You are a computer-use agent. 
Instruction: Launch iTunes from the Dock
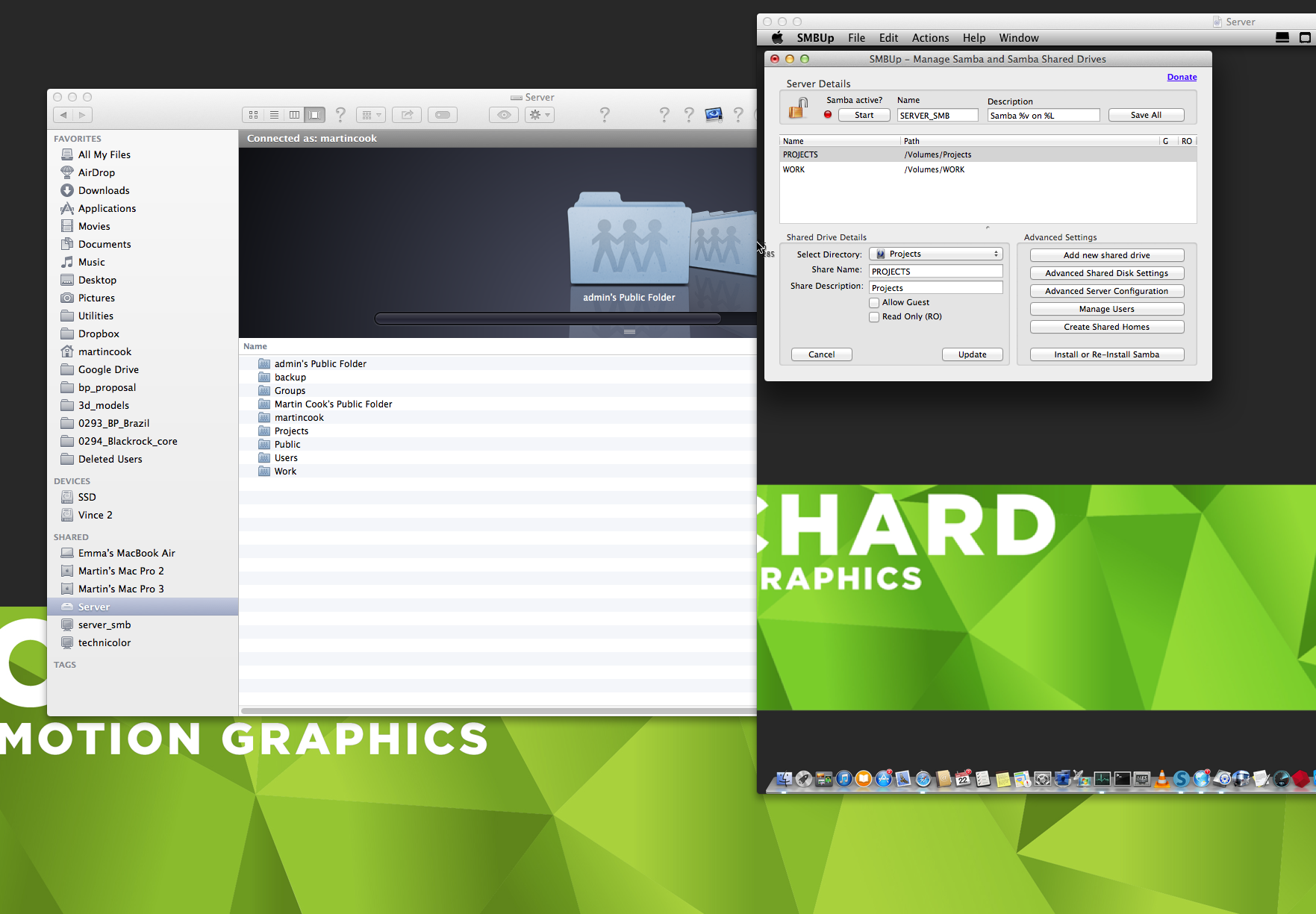click(x=843, y=779)
